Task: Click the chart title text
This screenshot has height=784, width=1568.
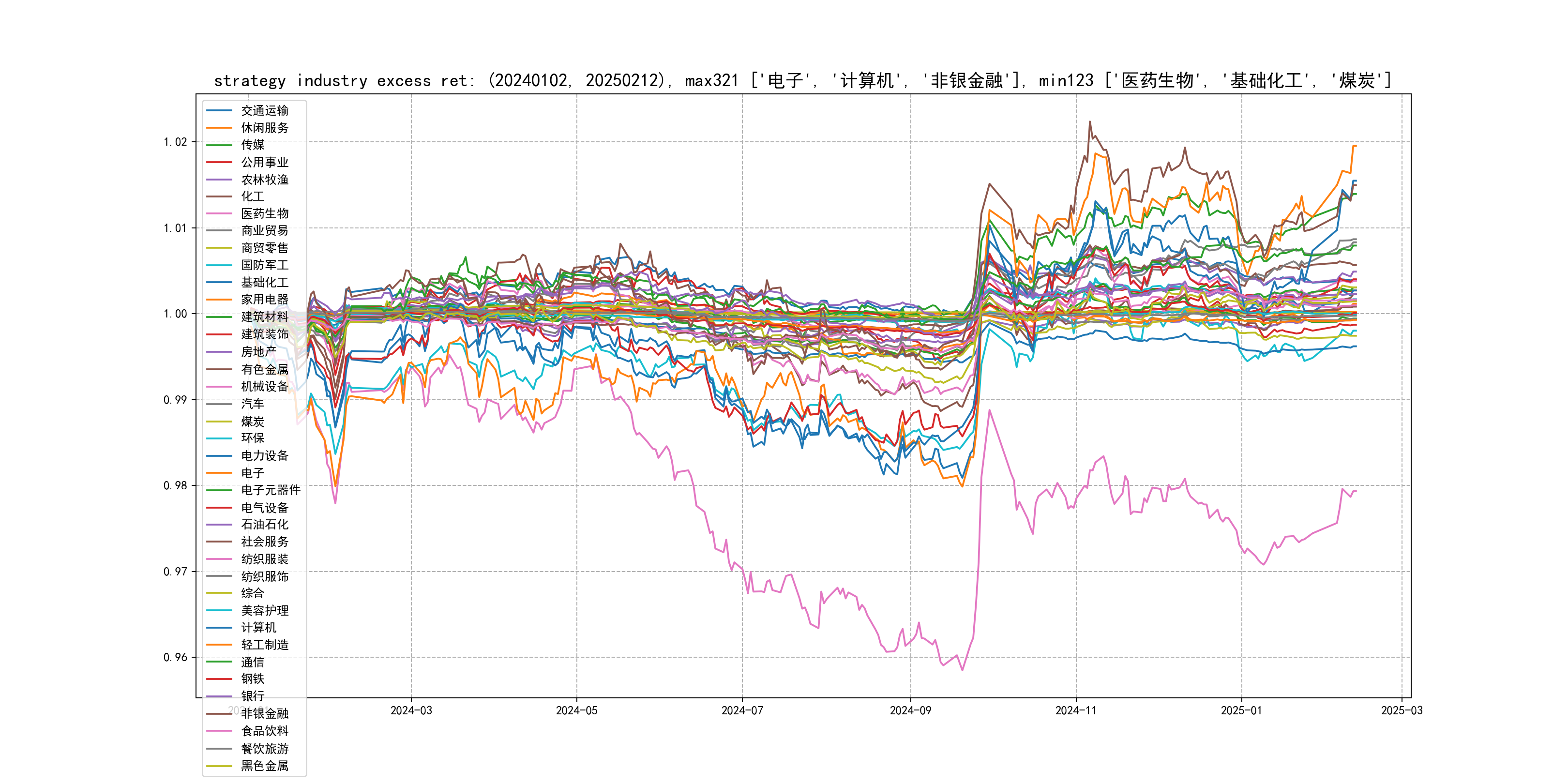Action: point(802,80)
